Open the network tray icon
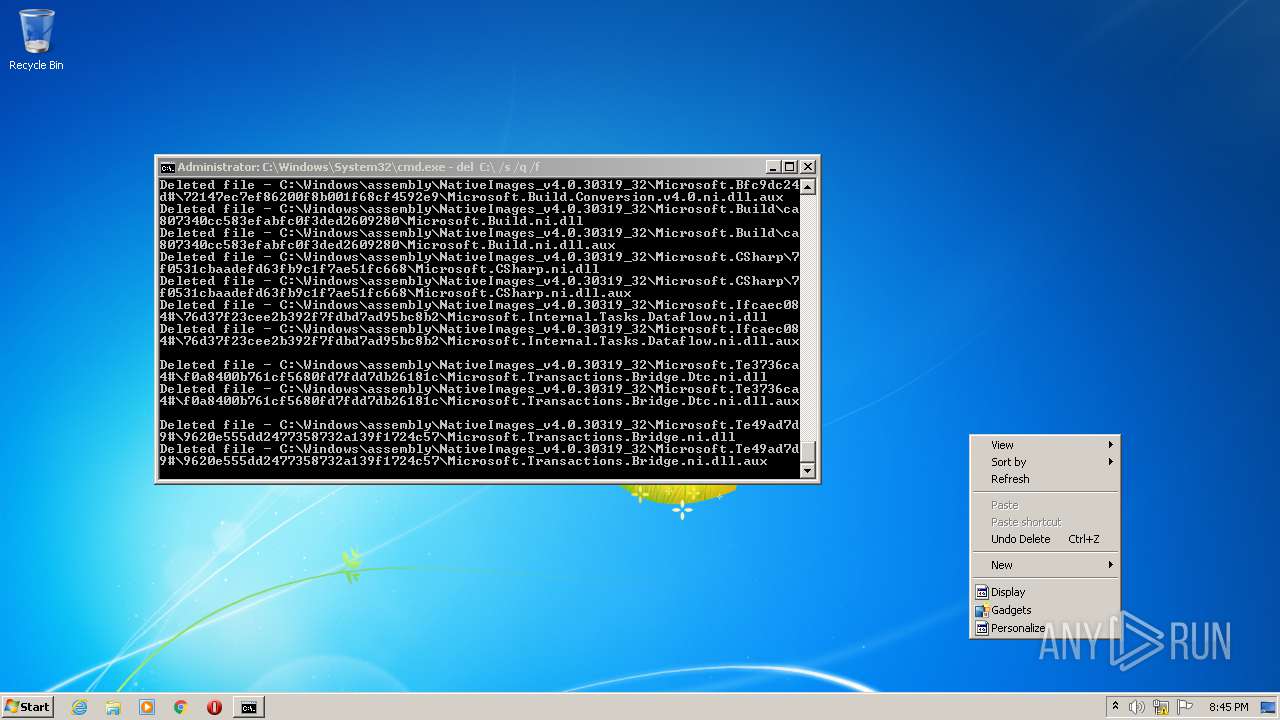 tap(1161, 707)
